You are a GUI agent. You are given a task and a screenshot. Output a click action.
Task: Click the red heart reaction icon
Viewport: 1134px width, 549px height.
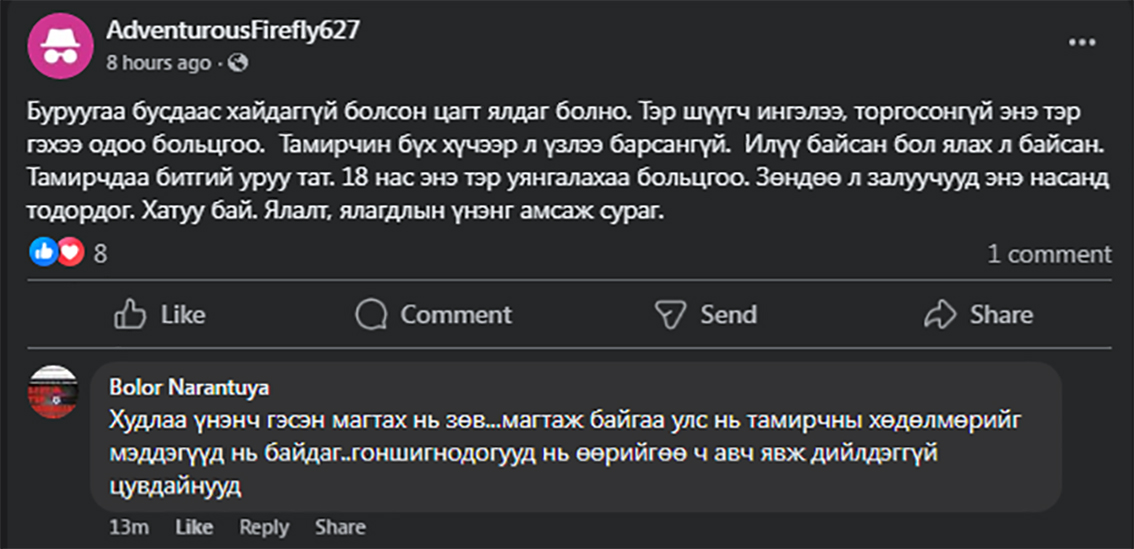[x=69, y=254]
